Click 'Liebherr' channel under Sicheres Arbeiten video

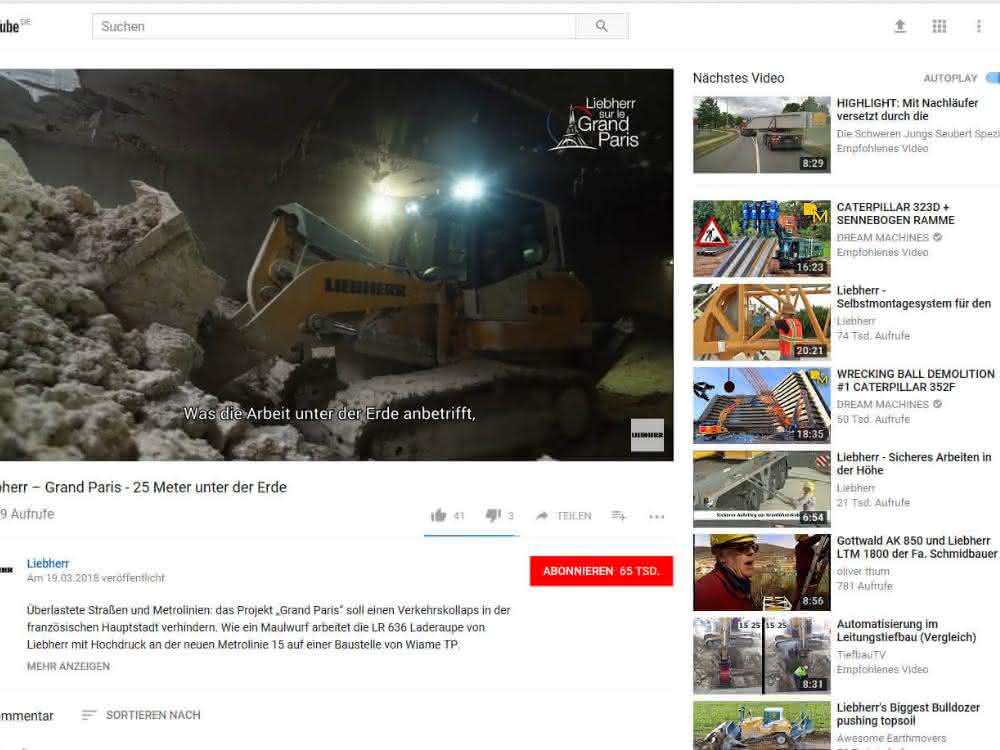tap(856, 488)
